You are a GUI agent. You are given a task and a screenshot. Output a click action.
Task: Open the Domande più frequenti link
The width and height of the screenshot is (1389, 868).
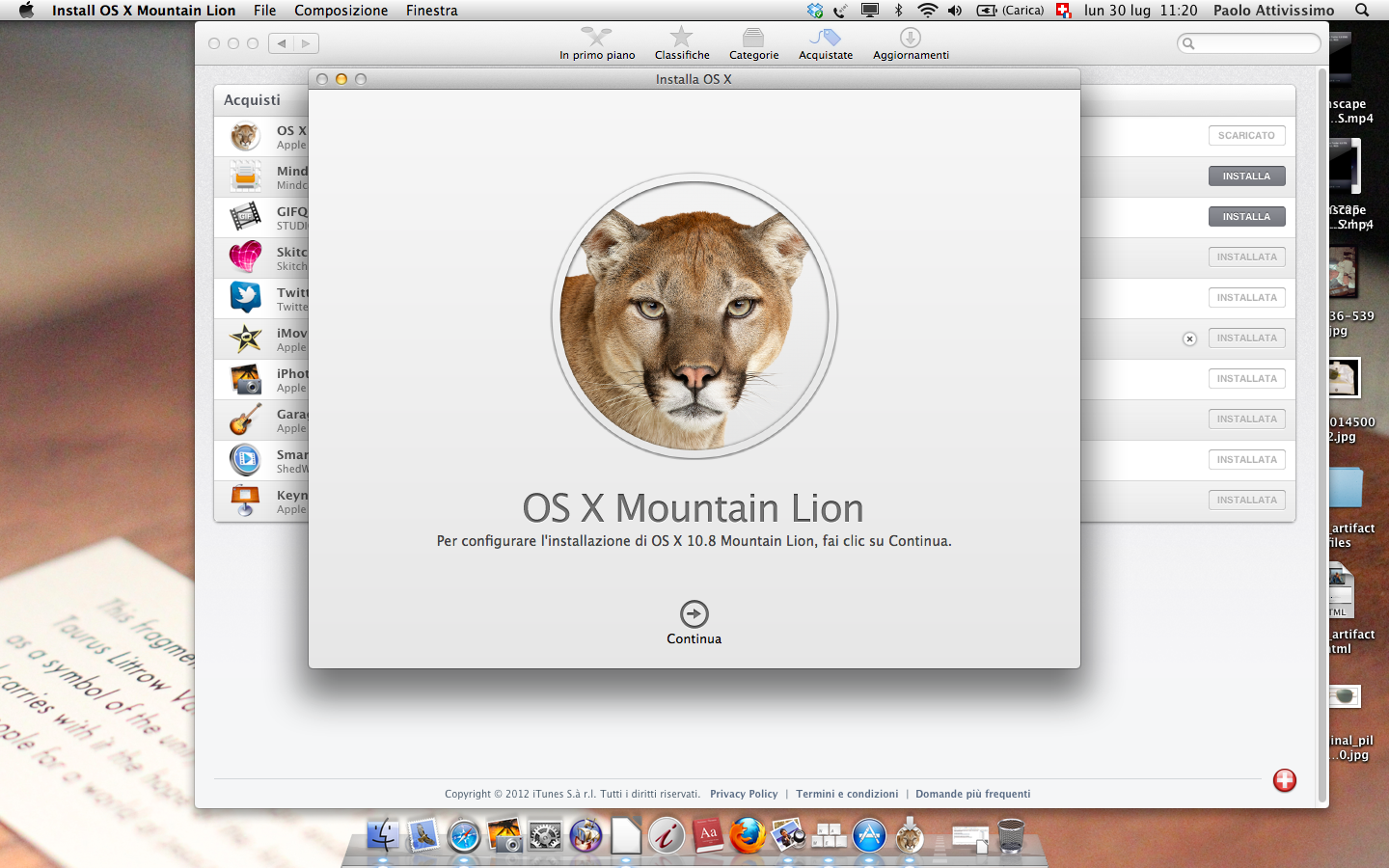click(973, 794)
